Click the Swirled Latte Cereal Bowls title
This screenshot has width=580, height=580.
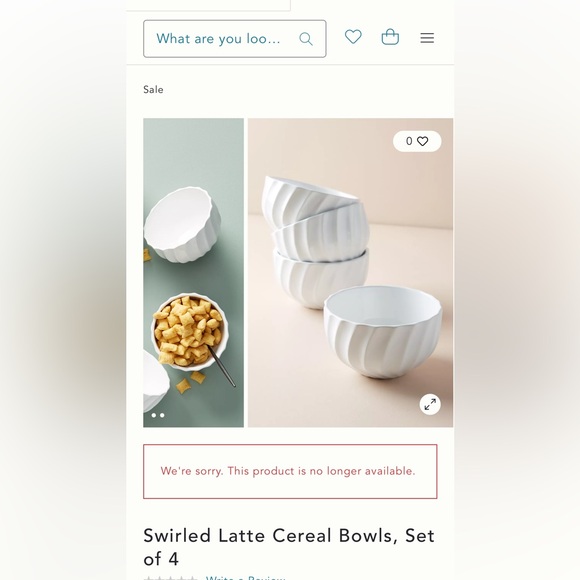point(289,547)
